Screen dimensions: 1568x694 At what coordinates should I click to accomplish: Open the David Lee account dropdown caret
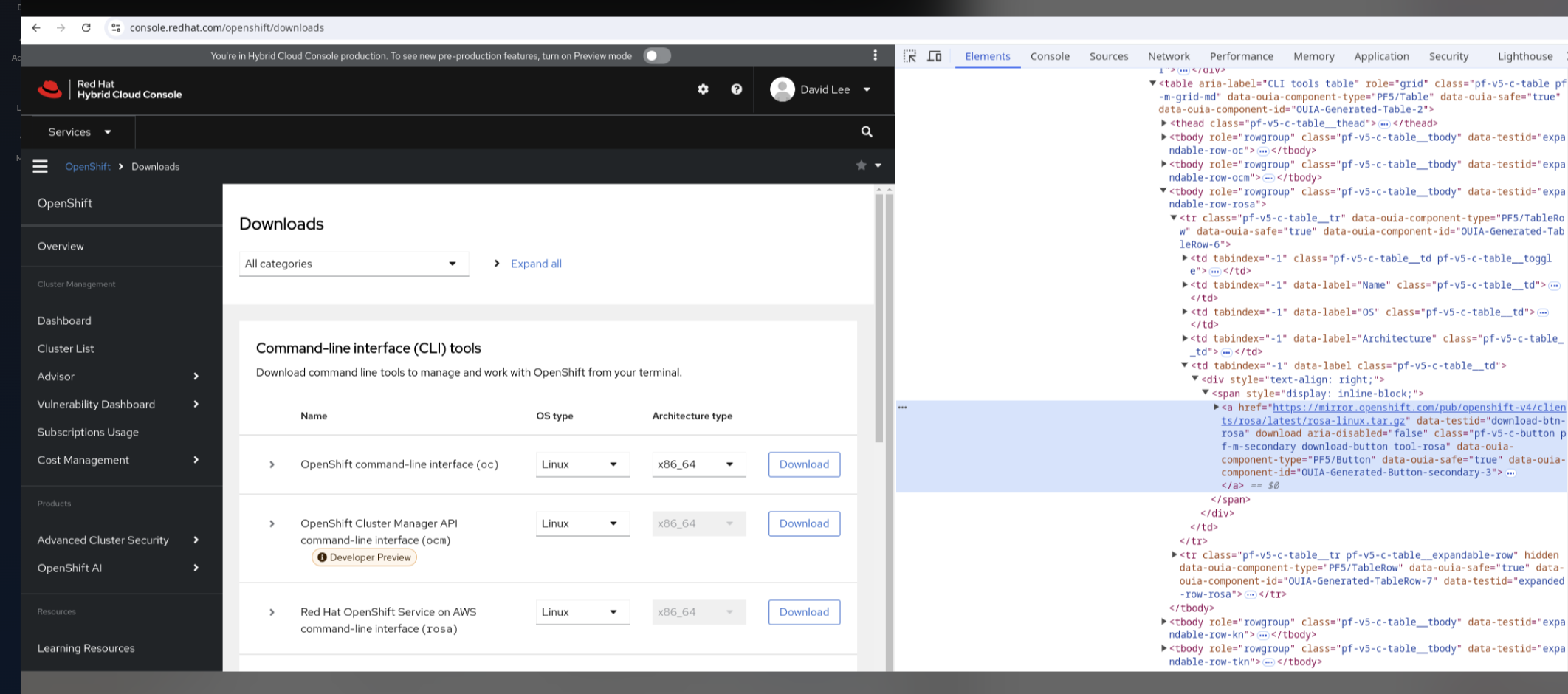pos(867,89)
